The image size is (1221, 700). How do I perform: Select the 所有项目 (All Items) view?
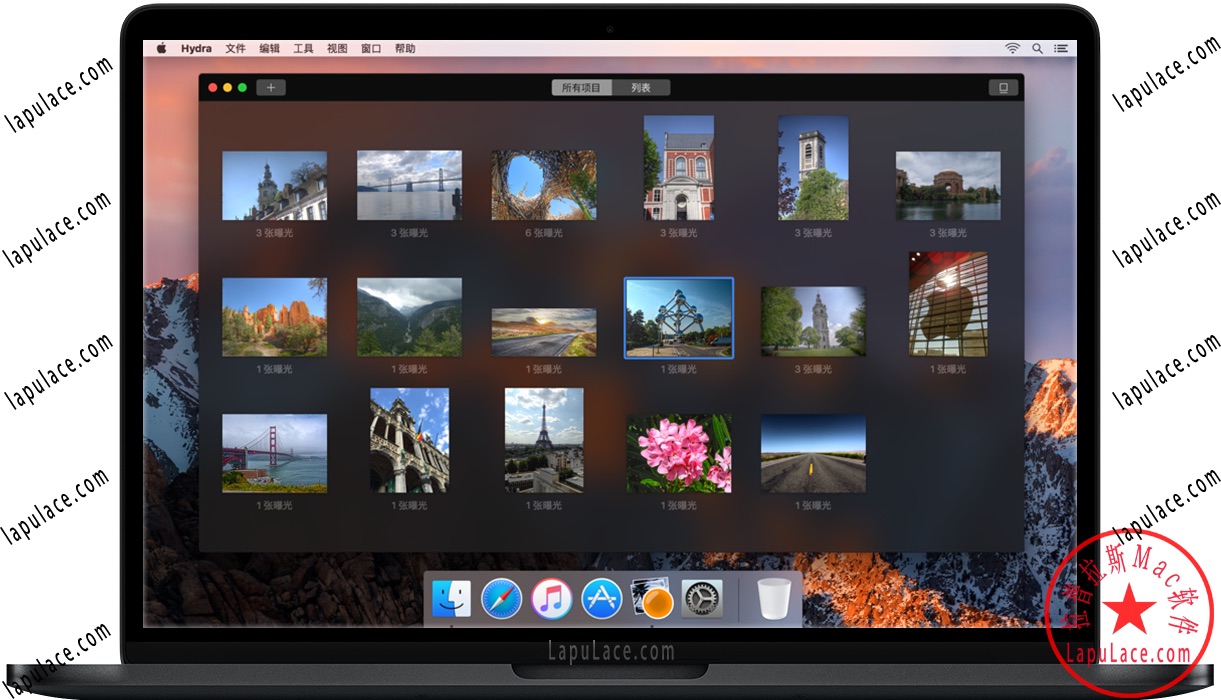point(581,87)
